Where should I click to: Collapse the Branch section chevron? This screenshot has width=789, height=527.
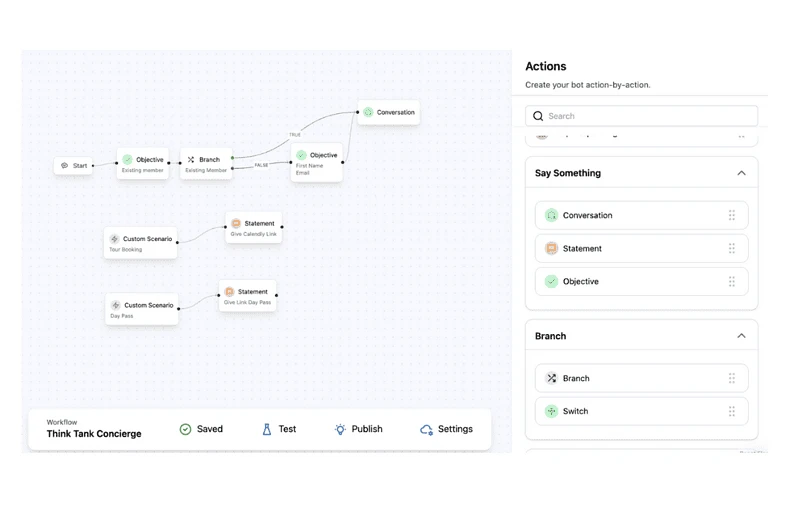[x=741, y=336]
